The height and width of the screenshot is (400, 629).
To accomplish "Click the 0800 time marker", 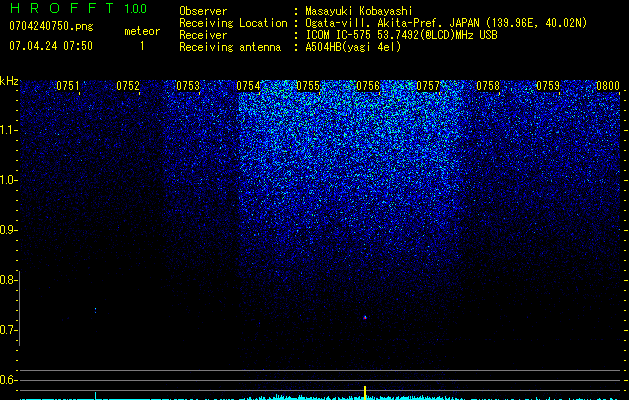I will (608, 86).
